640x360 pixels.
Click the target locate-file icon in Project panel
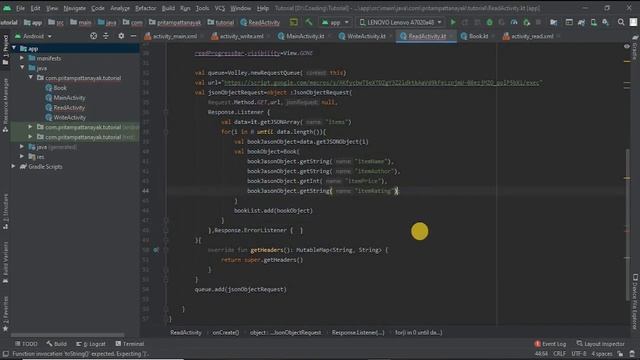(93, 36)
